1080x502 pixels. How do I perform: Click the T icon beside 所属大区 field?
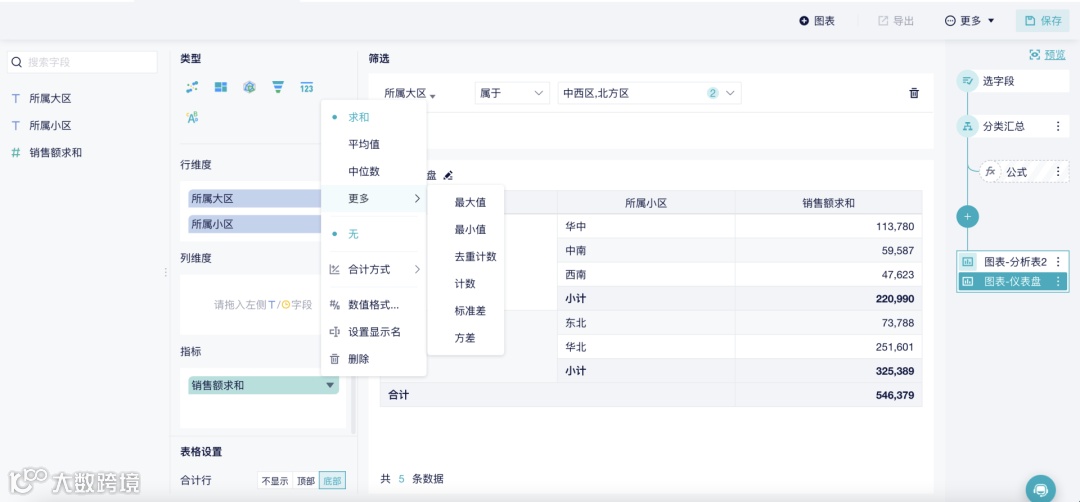tap(16, 98)
